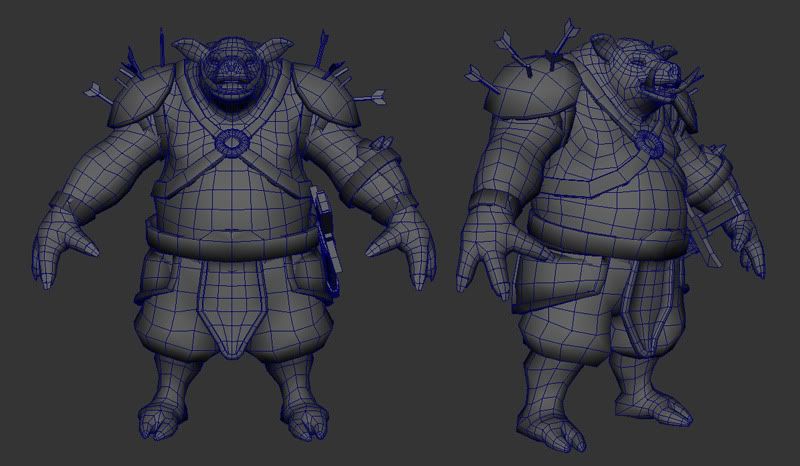The height and width of the screenshot is (466, 800).
Task: Select the circular chest medallion on front view
Action: [x=233, y=143]
